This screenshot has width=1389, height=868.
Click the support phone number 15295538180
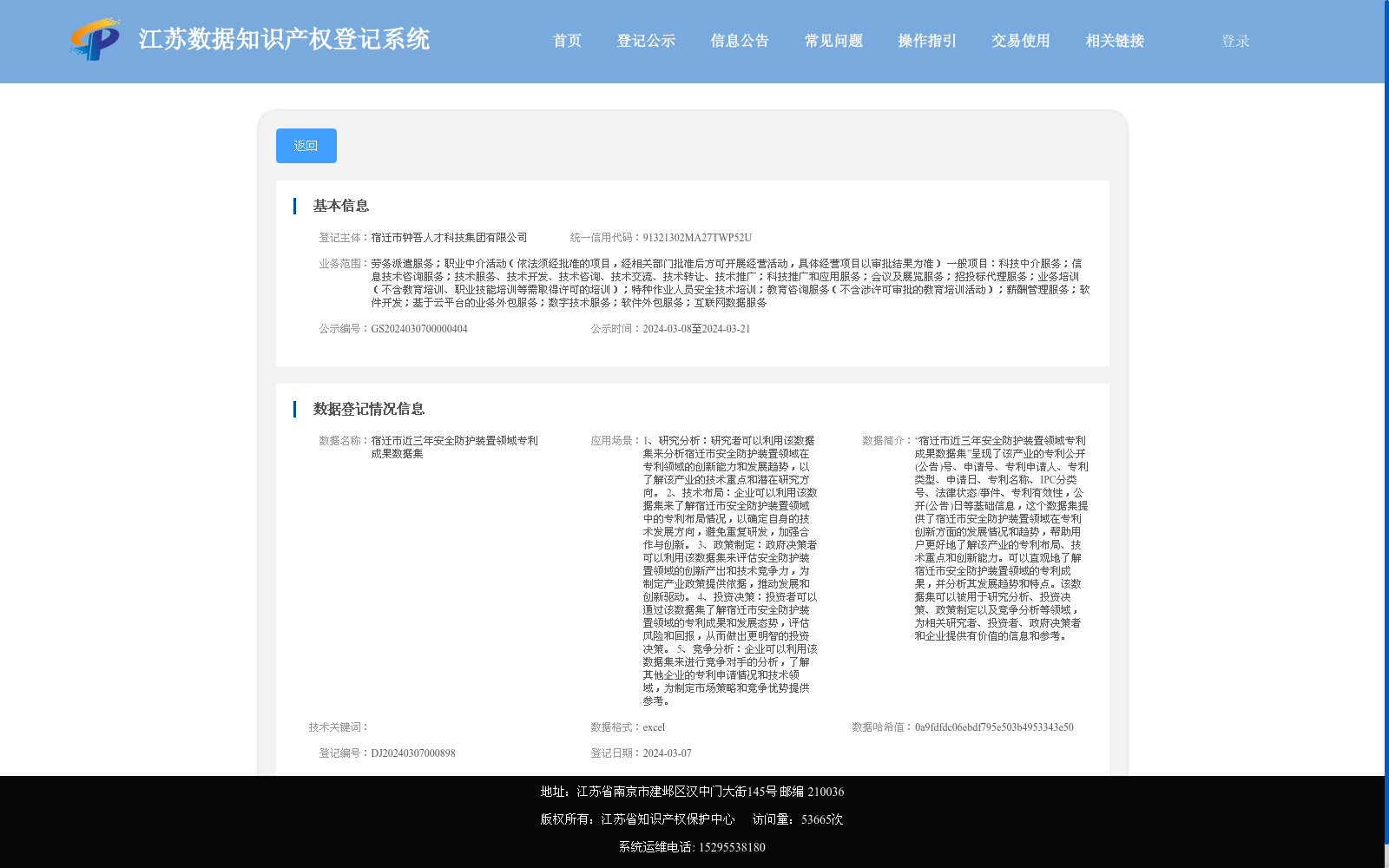(732, 847)
